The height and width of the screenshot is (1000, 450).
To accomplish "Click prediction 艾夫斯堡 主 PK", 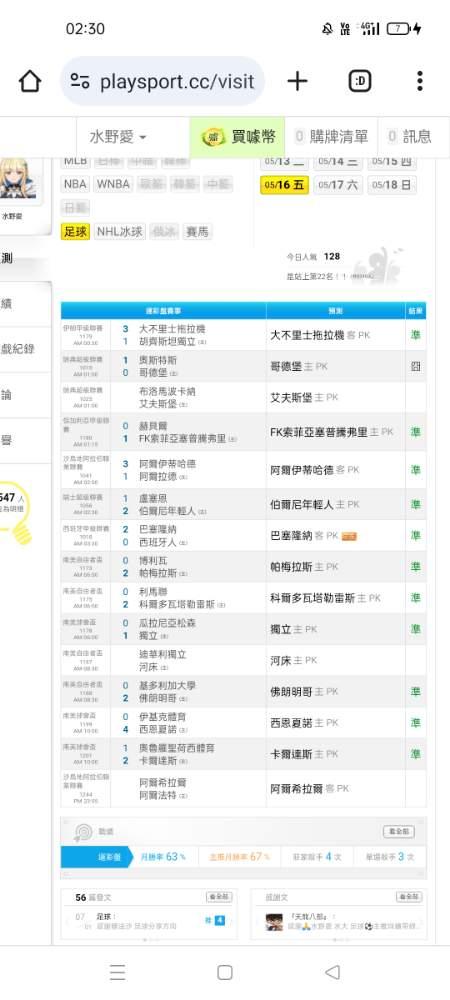I will point(305,397).
